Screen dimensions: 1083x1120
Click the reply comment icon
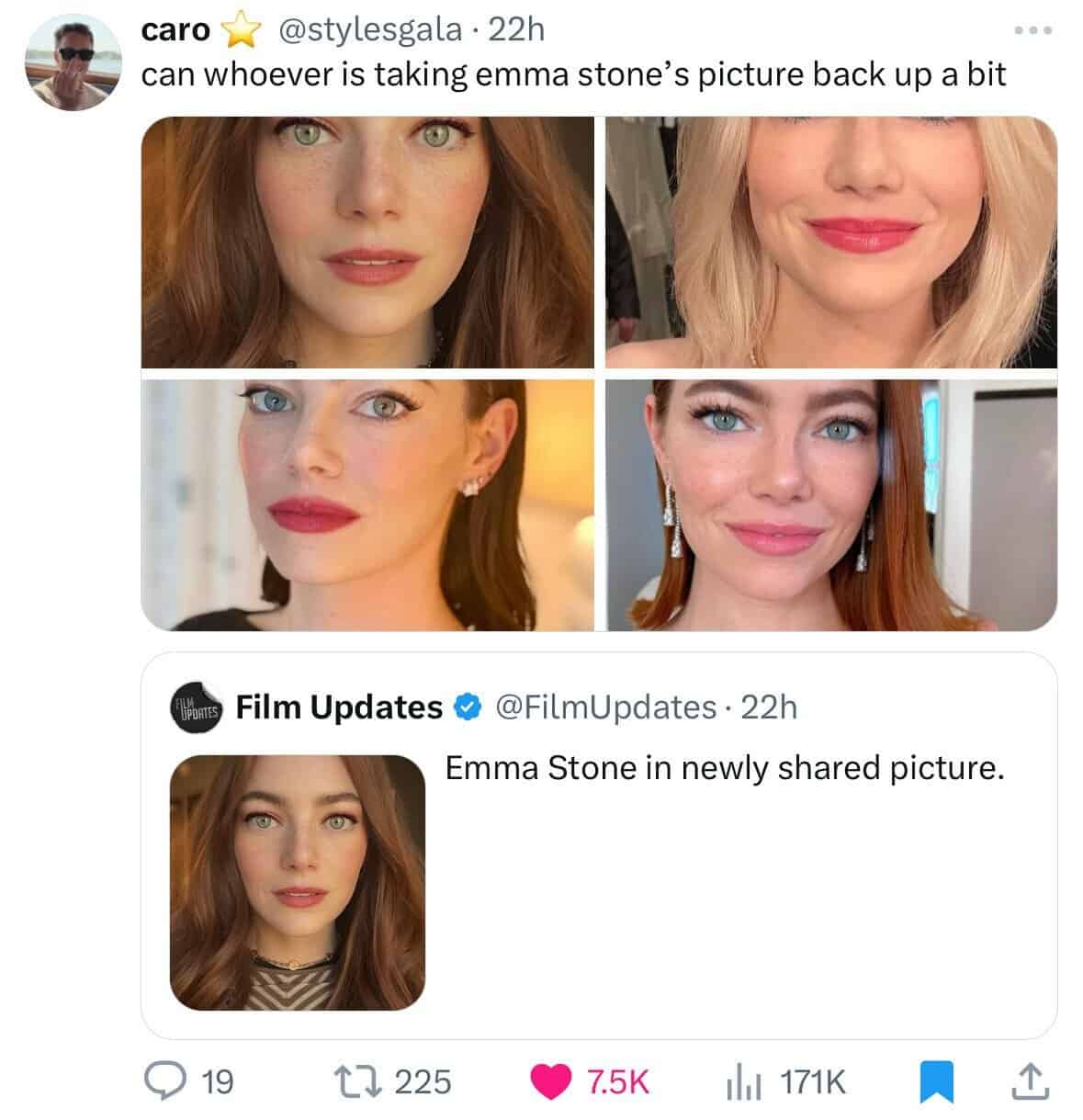[168, 1080]
